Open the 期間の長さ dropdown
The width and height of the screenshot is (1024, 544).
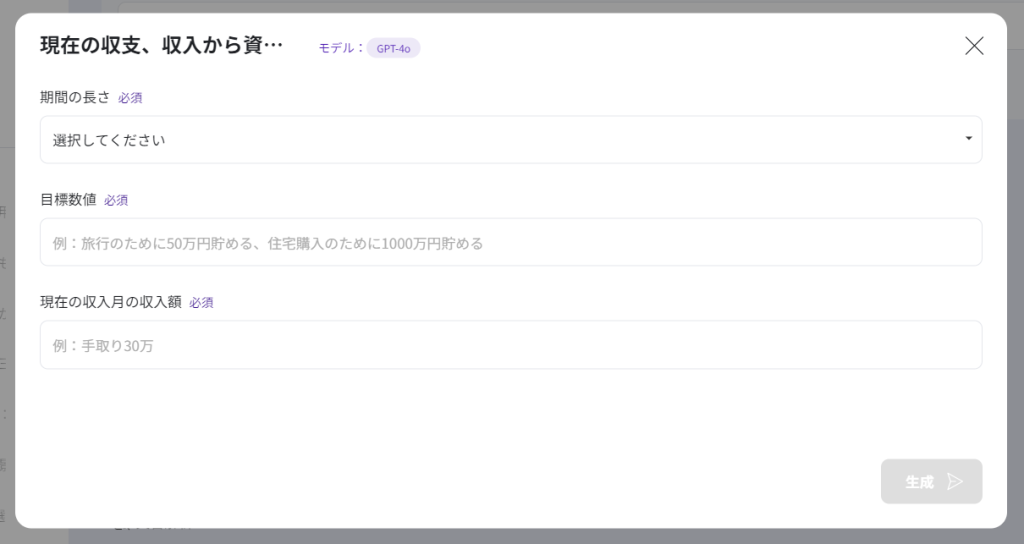point(510,140)
